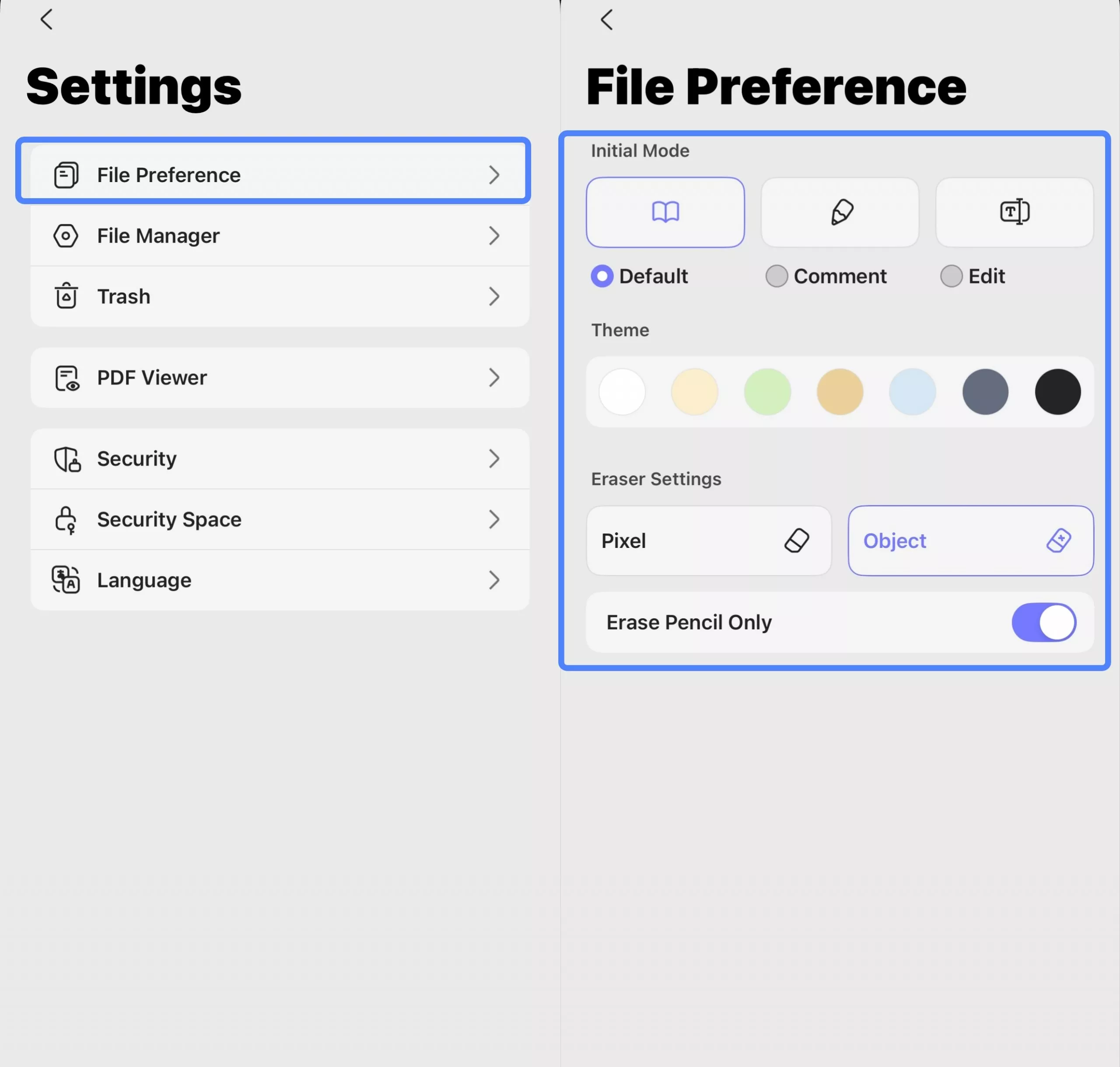Select the Comment radio button
Screen dimensions: 1120x1067
tap(777, 276)
